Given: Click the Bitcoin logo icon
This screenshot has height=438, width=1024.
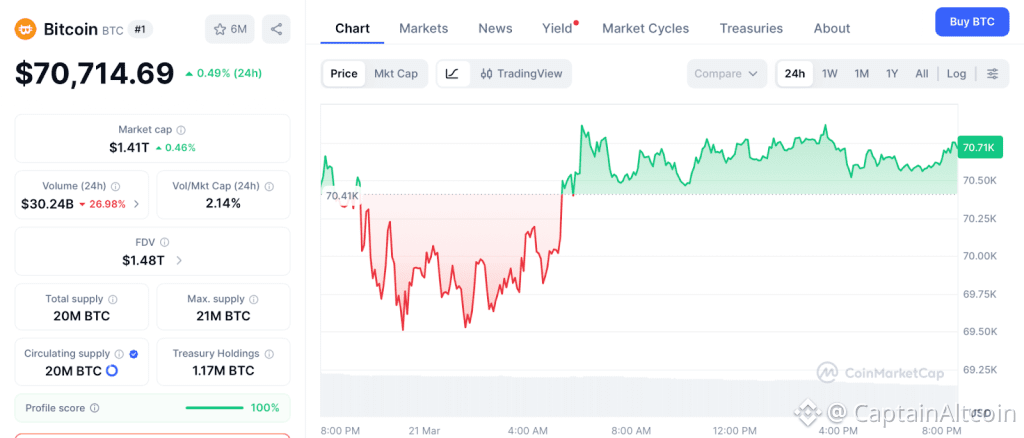Looking at the screenshot, I should pyautogui.click(x=25, y=29).
